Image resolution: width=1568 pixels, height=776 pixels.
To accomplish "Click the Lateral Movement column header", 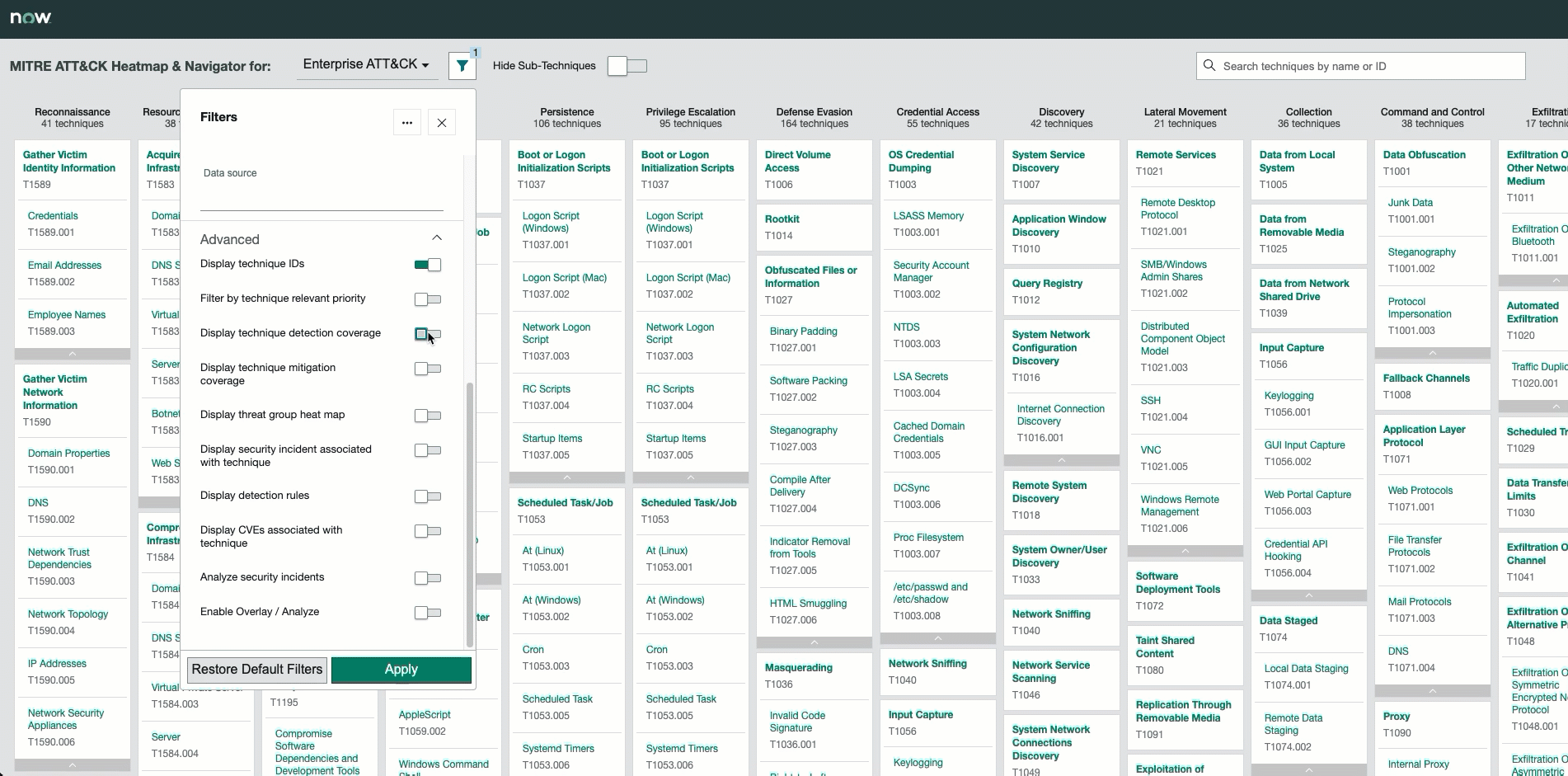I will (1185, 118).
